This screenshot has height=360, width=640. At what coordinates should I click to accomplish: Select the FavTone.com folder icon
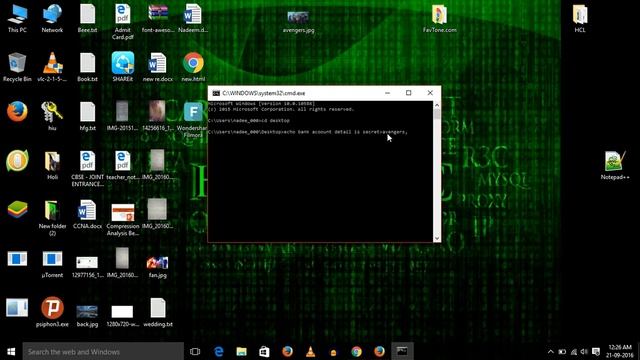coord(439,19)
